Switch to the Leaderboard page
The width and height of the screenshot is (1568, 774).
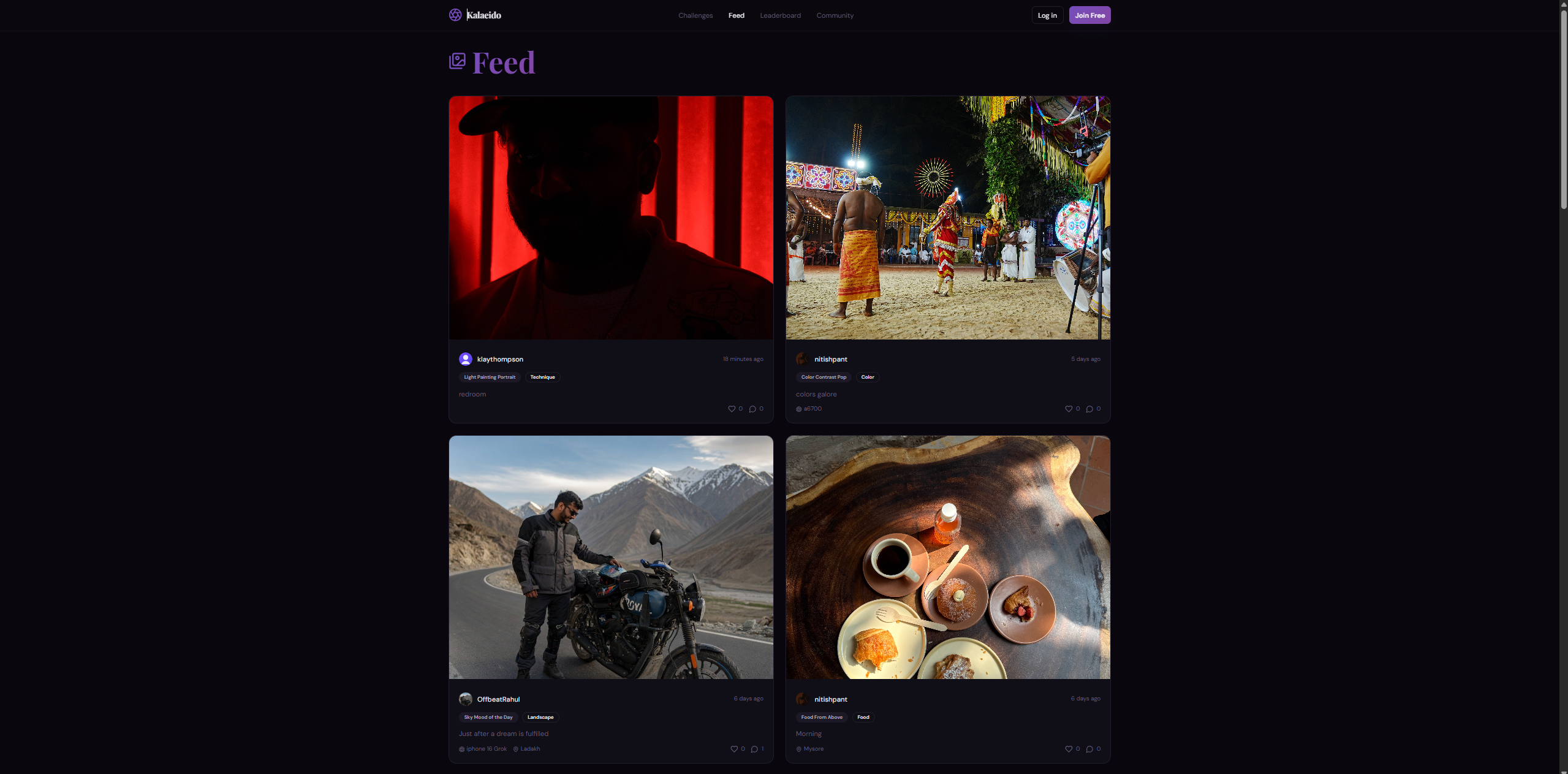pyautogui.click(x=780, y=15)
